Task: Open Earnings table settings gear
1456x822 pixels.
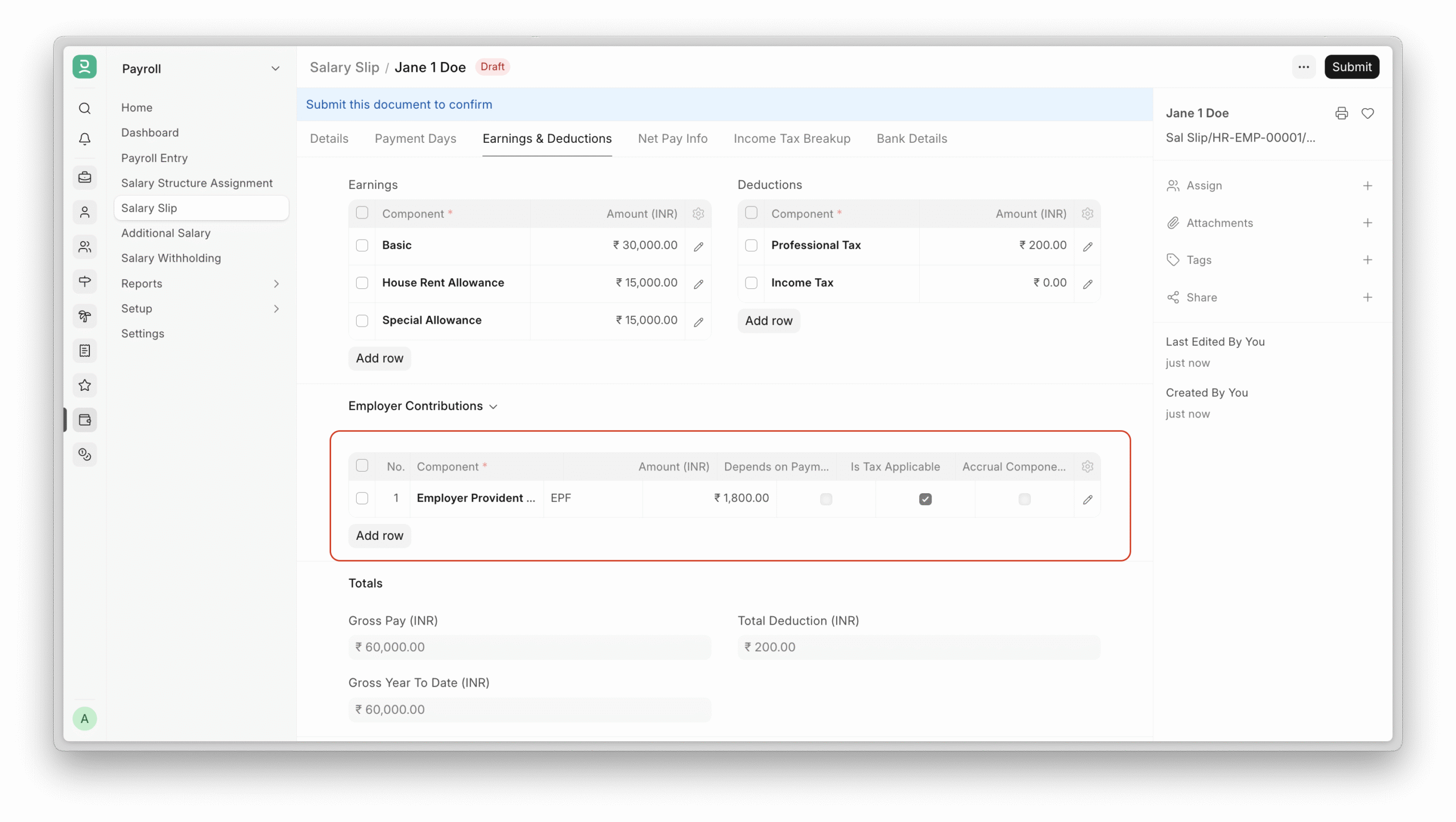Action: tap(698, 213)
